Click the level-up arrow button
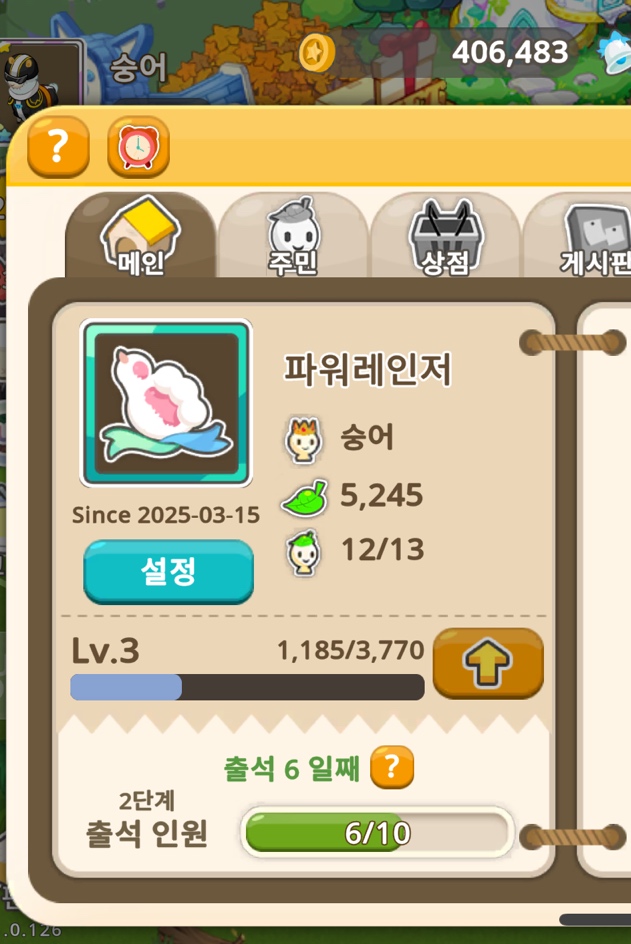The height and width of the screenshot is (944, 631). click(x=488, y=663)
